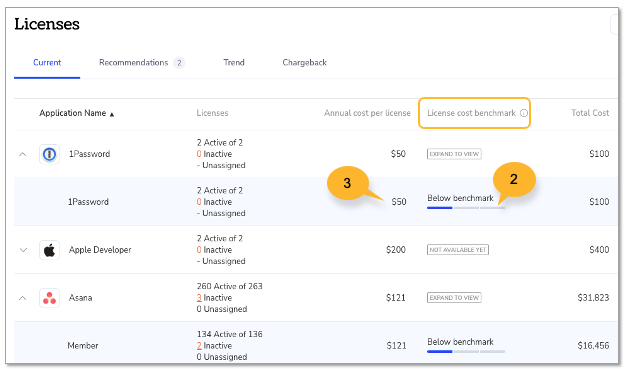Click 134 Active of 136 for Member
The height and width of the screenshot is (369, 625).
[230, 334]
